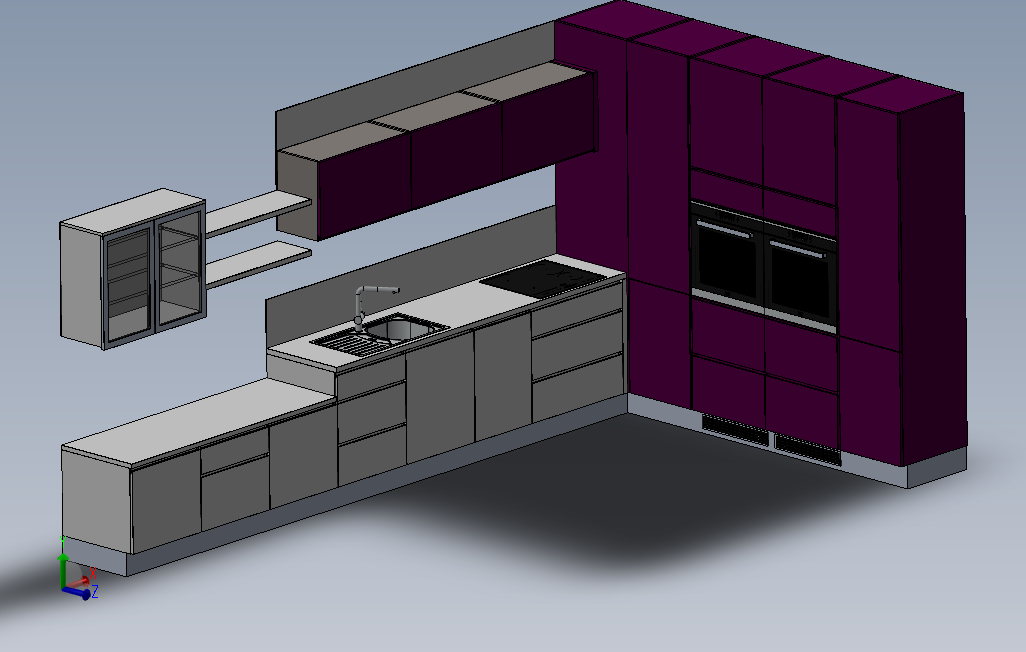Select the black cooktop on counter
Viewport: 1026px width, 652px height.
click(x=544, y=280)
